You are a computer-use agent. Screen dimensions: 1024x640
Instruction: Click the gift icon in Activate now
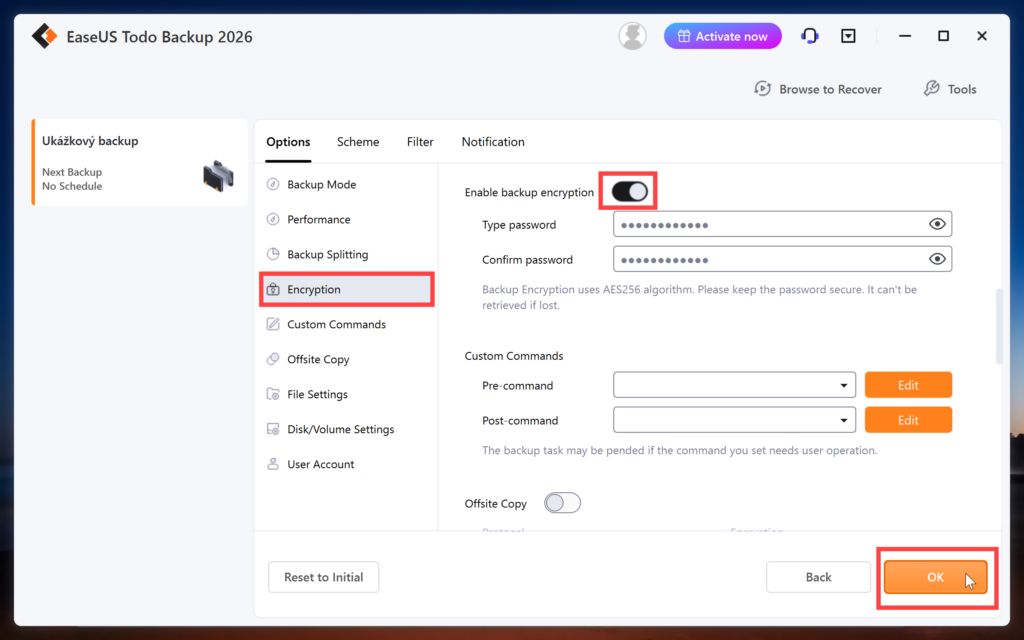[684, 37]
